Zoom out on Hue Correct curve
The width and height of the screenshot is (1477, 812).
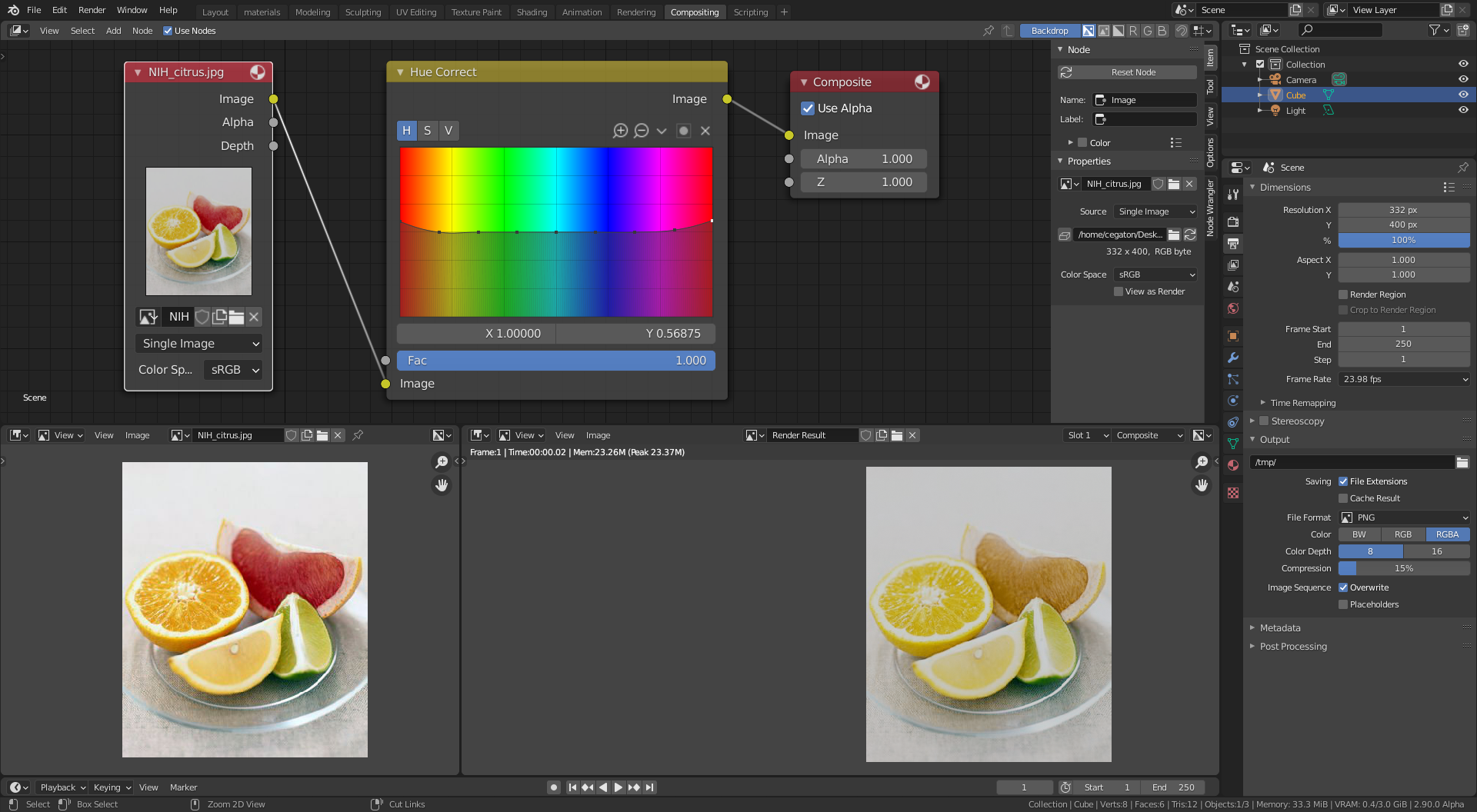[642, 131]
